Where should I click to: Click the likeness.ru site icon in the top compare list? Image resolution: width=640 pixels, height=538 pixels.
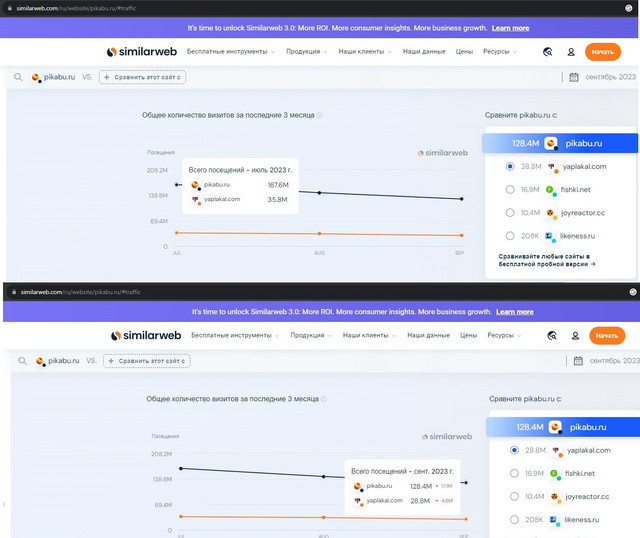pyautogui.click(x=550, y=236)
